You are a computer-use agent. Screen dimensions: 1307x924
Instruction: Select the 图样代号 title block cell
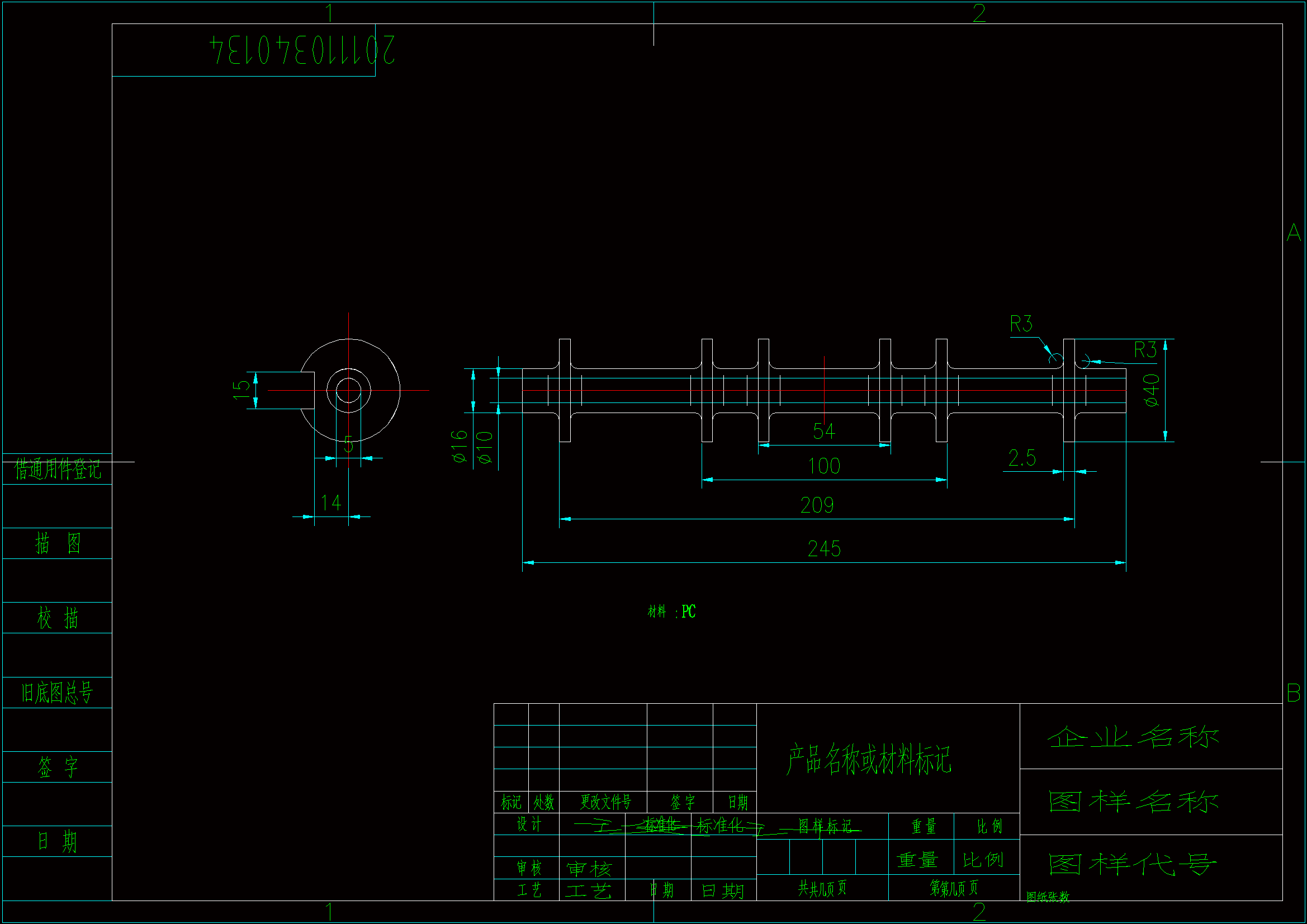[x=1133, y=865]
